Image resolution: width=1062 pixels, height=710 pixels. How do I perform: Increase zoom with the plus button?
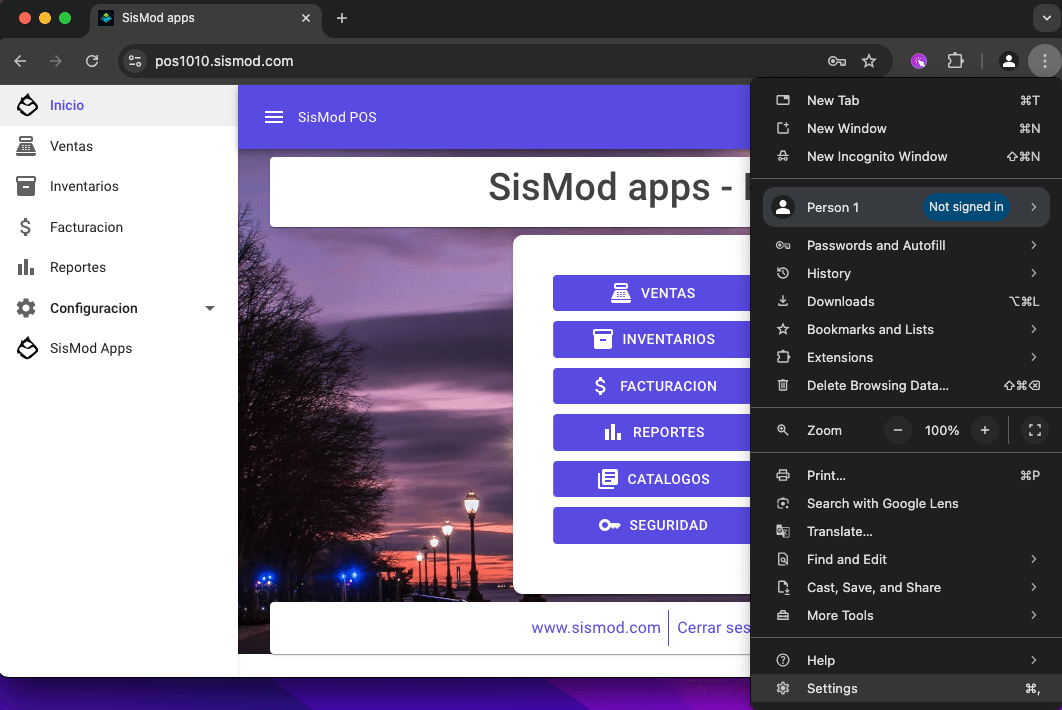tap(985, 430)
